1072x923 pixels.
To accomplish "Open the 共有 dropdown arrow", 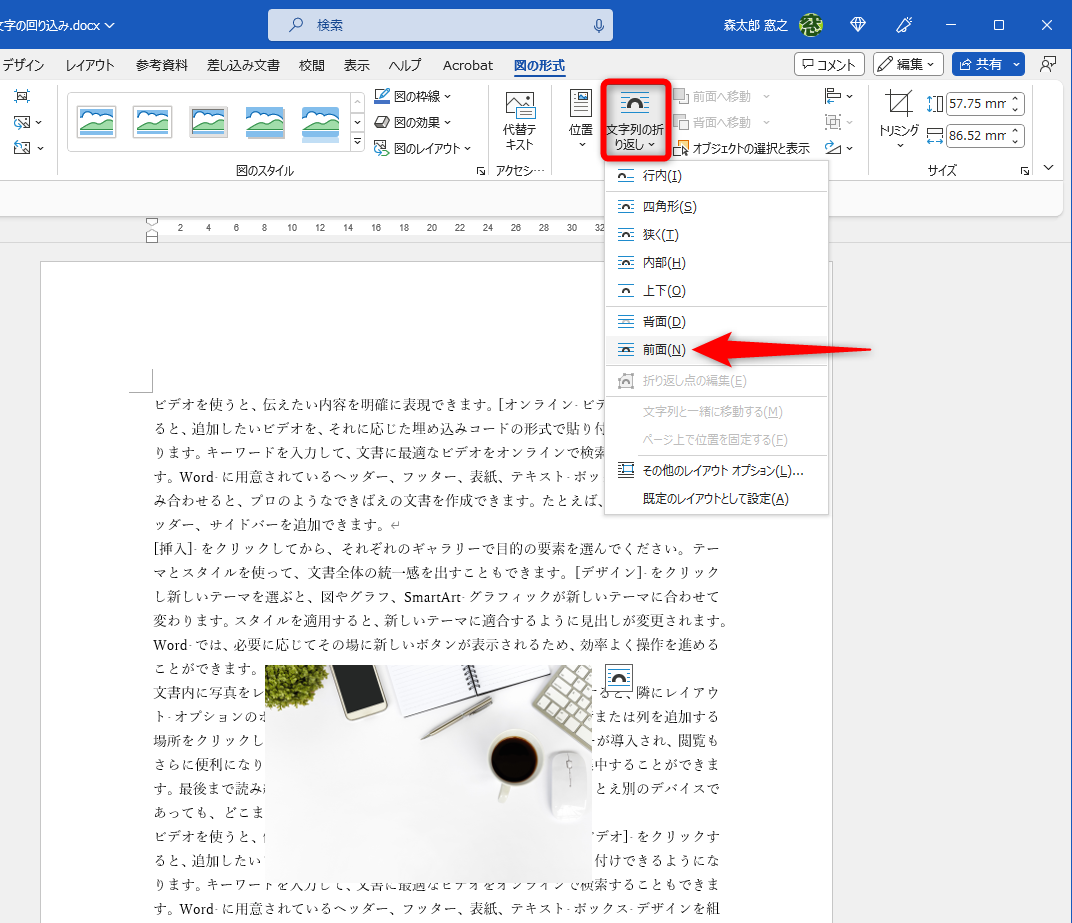I will coord(1016,64).
